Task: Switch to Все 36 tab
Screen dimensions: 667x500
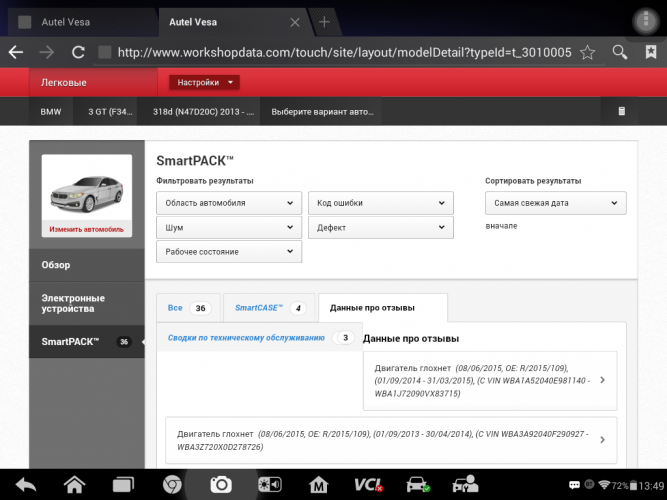Action: [188, 308]
